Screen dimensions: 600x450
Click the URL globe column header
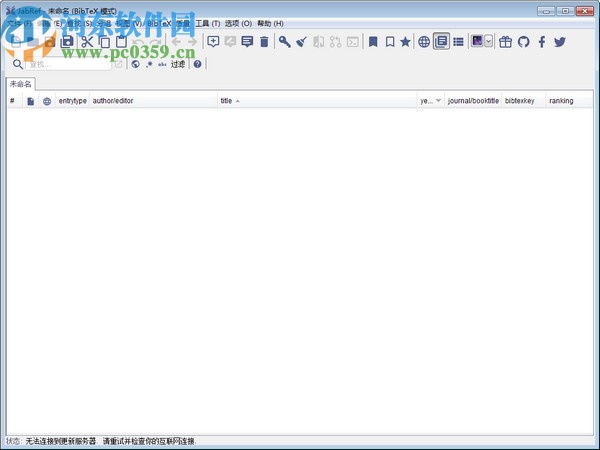[x=47, y=101]
